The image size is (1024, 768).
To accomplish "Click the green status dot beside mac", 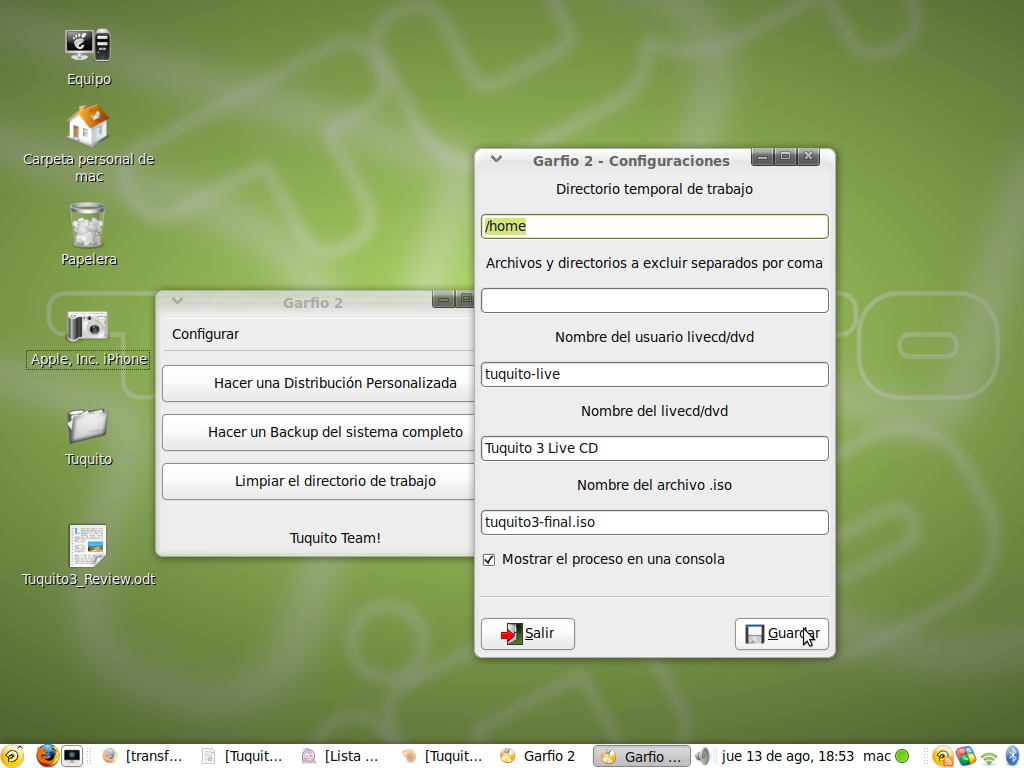I will 902,756.
